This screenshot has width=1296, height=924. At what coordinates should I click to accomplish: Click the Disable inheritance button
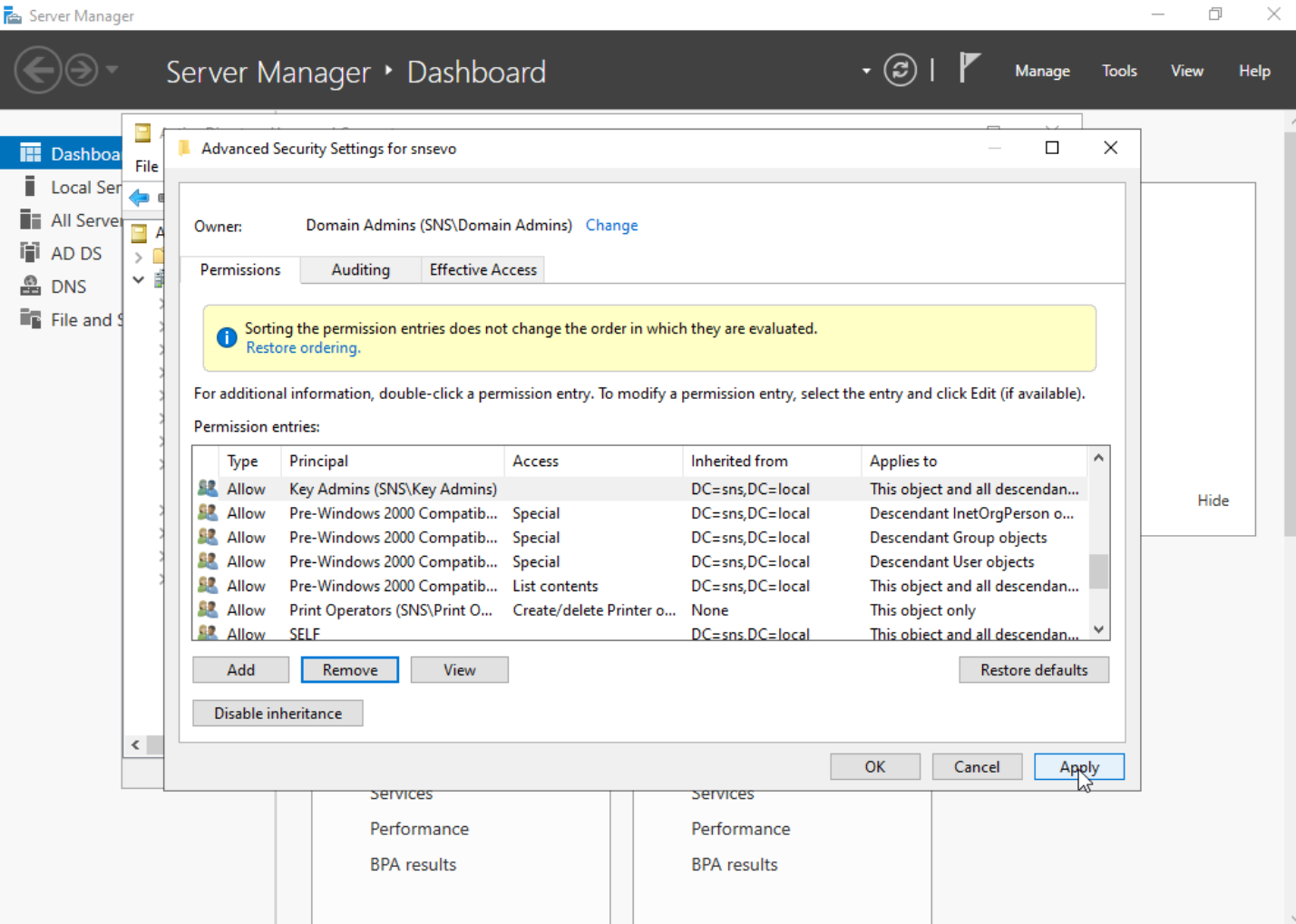tap(278, 714)
